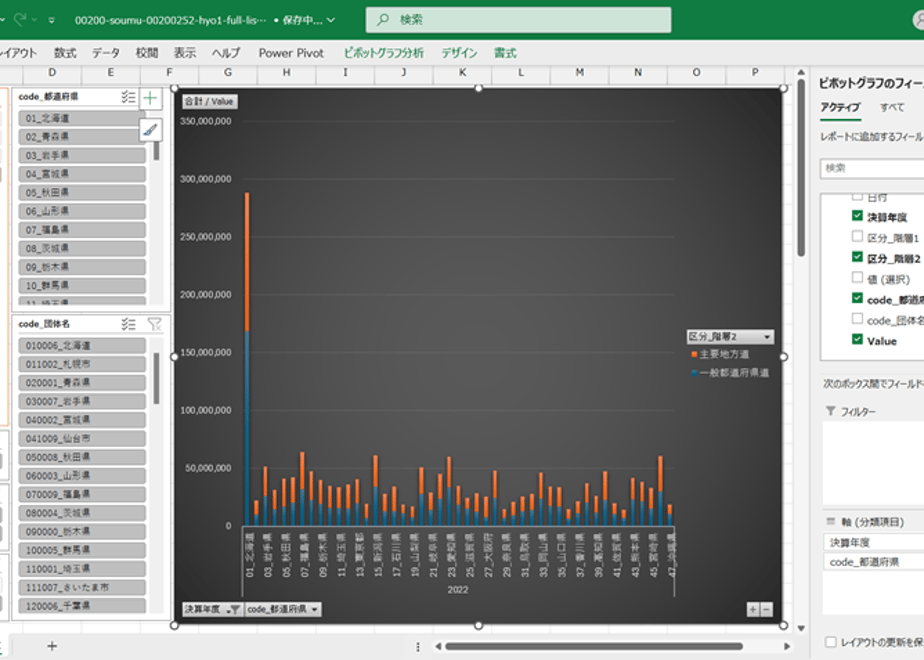
Task: Click the chart styles brush button
Action: (150, 129)
